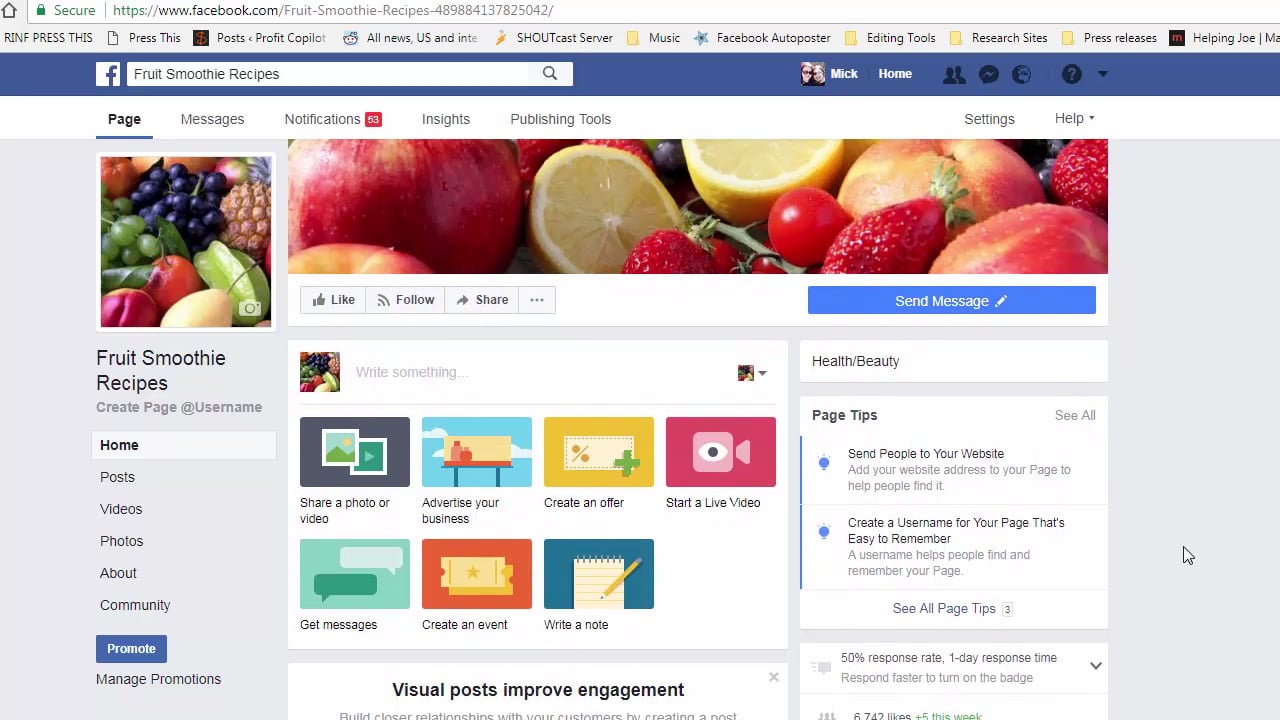The image size is (1280, 720).
Task: Click the Write something composer field
Action: [x=540, y=372]
